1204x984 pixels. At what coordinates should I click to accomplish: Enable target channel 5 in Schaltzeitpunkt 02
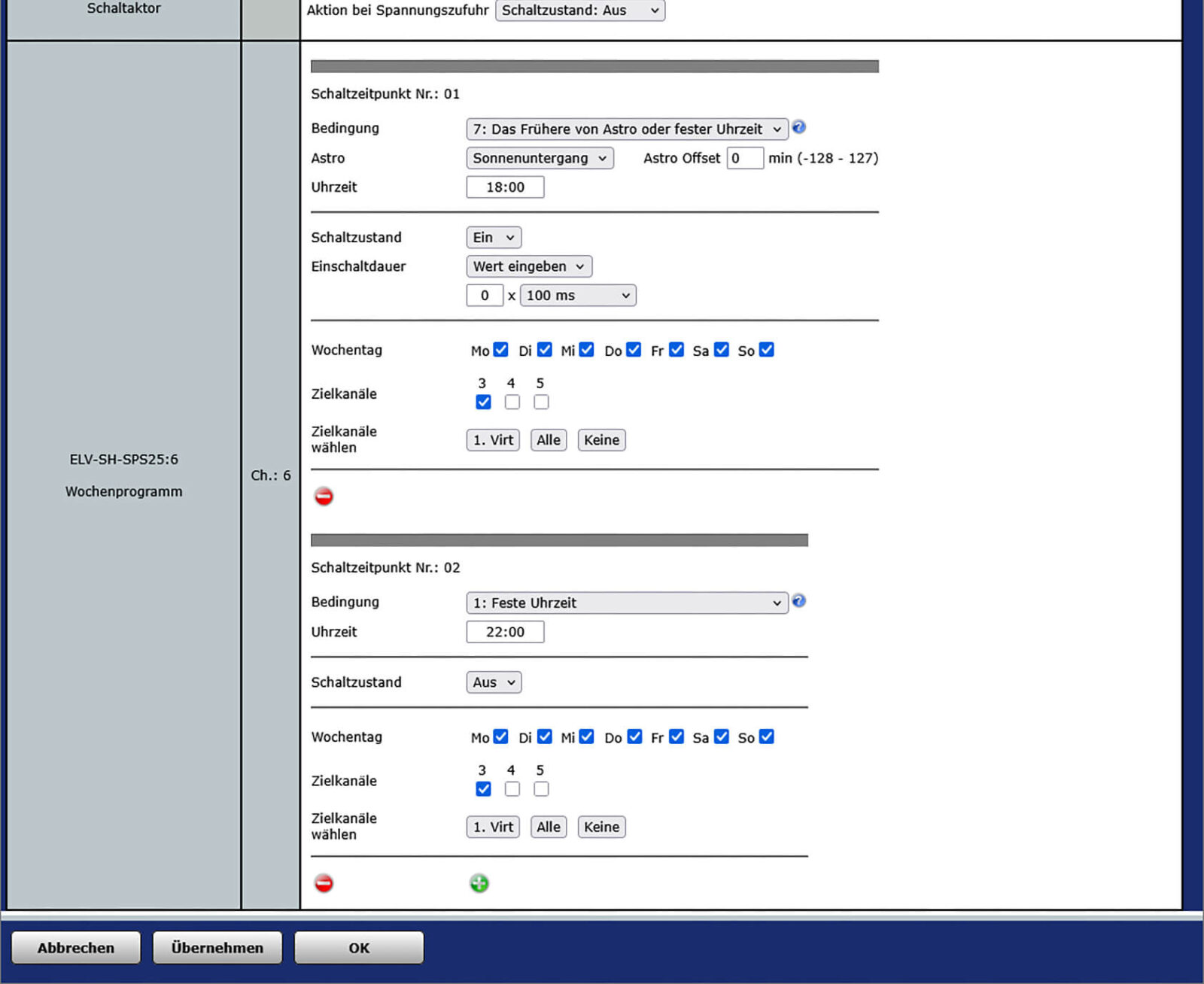(x=541, y=788)
